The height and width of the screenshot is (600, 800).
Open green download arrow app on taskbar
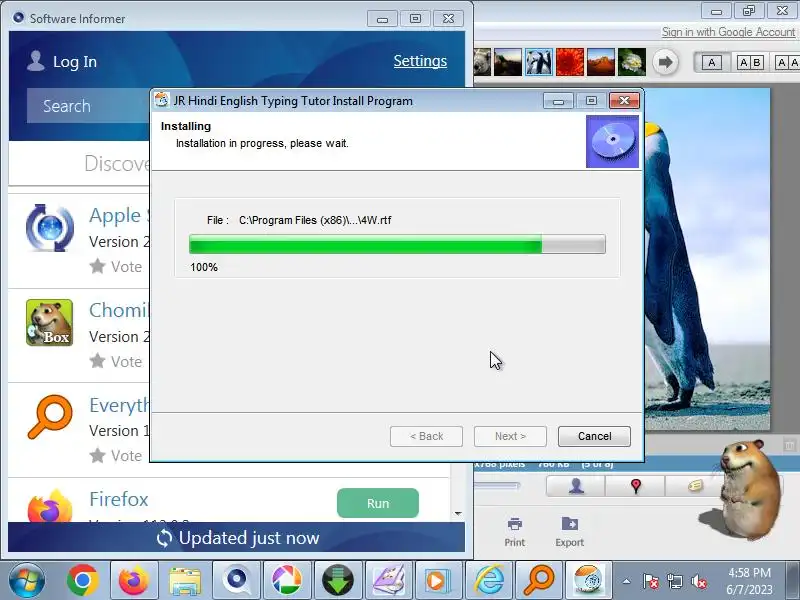[338, 580]
